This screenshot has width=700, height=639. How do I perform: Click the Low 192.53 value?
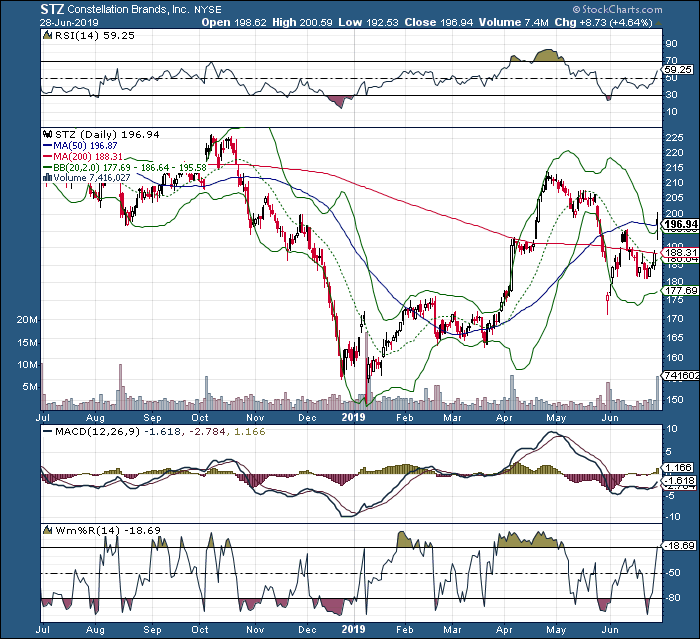coord(368,22)
